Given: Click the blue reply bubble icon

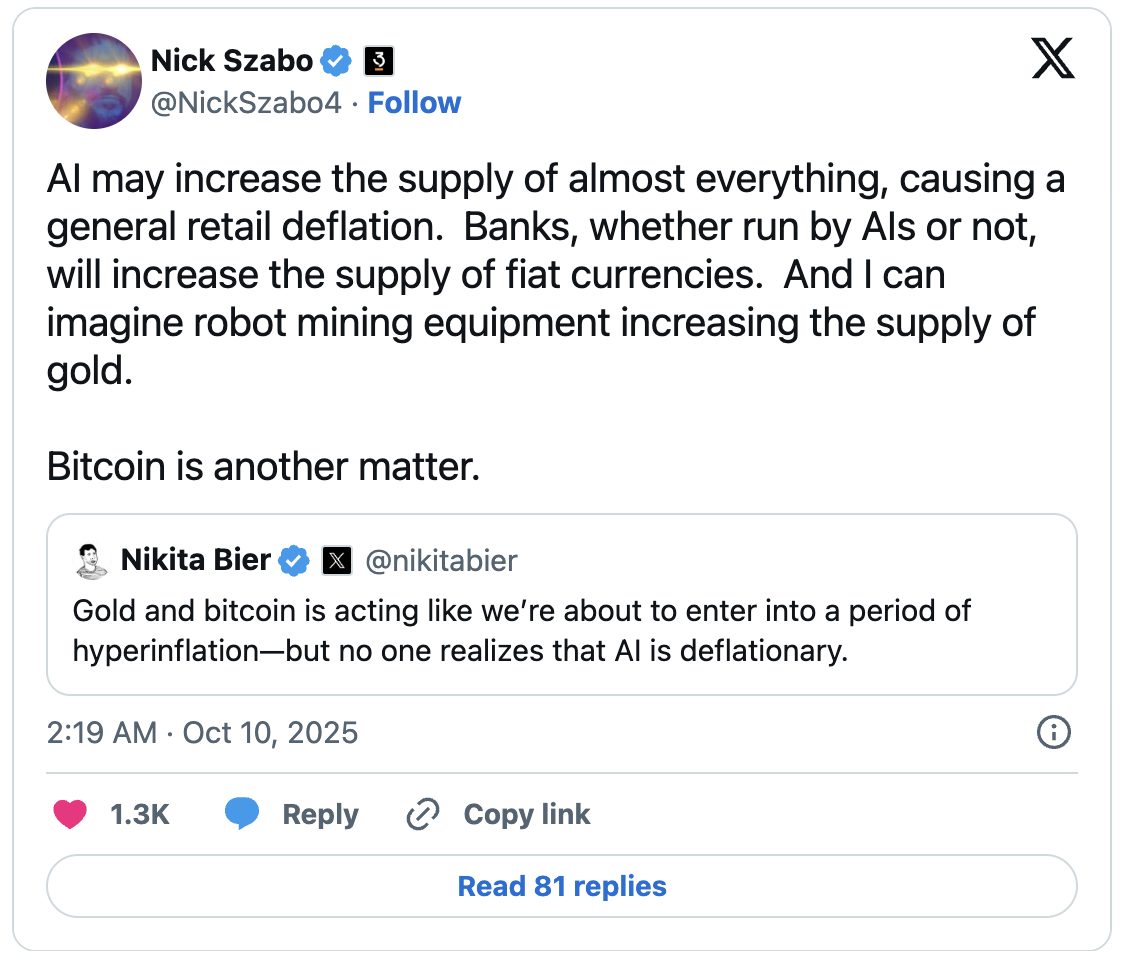Looking at the screenshot, I should pos(242,815).
